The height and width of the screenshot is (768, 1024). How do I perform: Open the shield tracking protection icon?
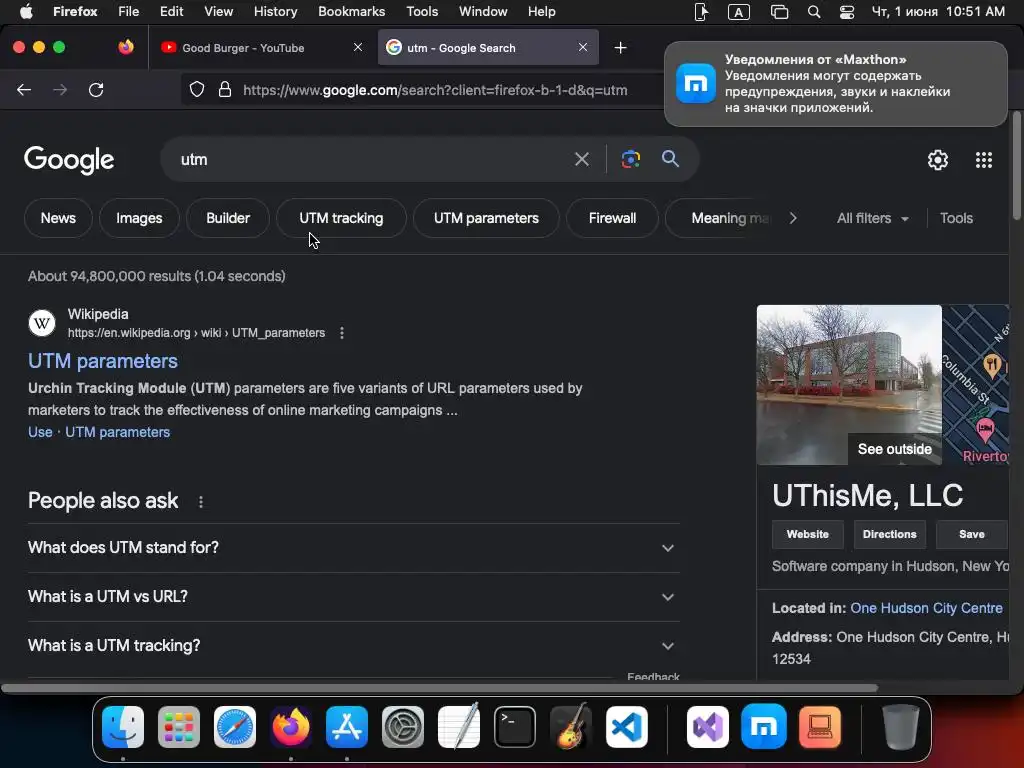pos(197,89)
